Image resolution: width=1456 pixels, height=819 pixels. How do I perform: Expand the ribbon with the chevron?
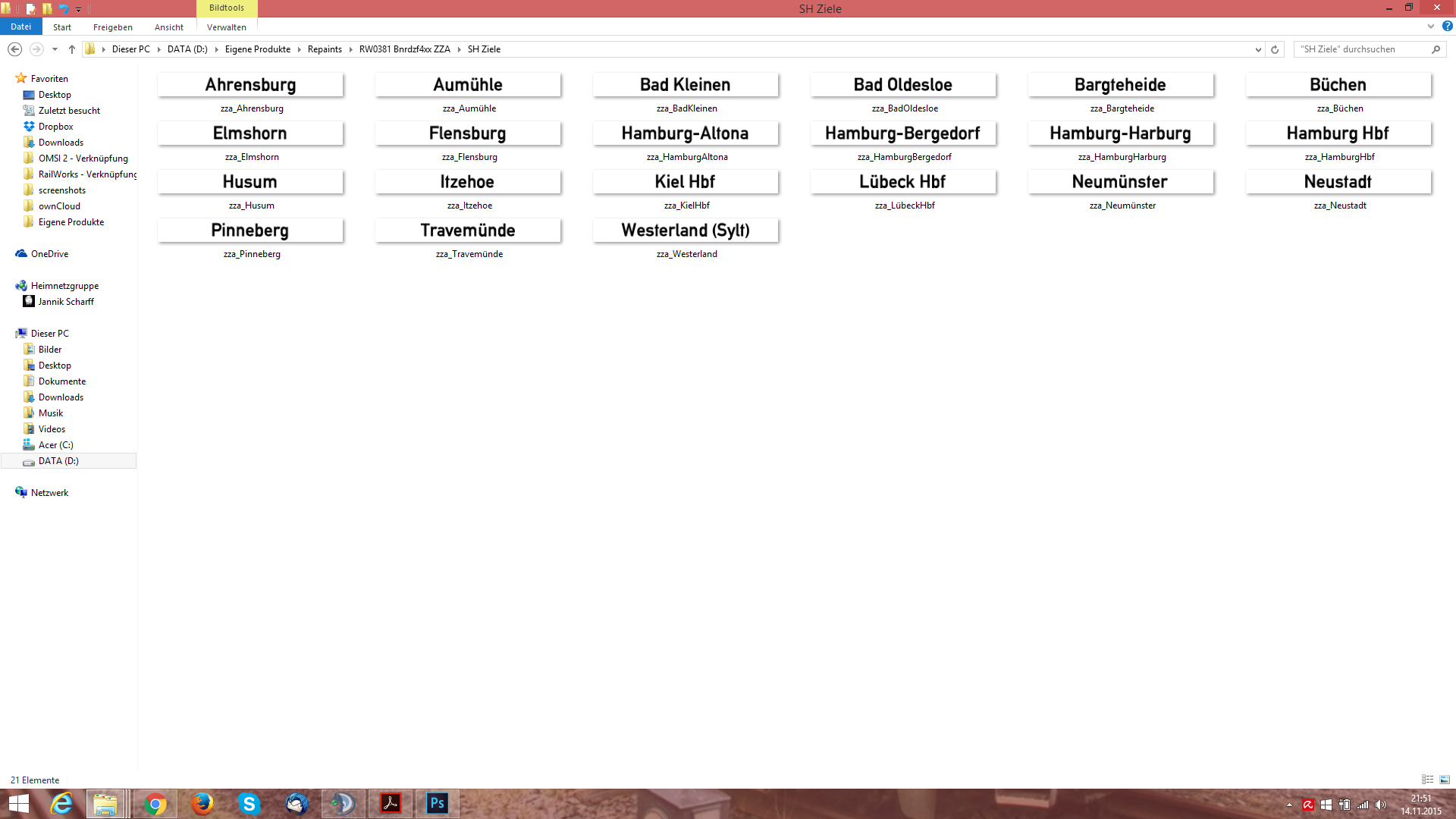point(1431,26)
